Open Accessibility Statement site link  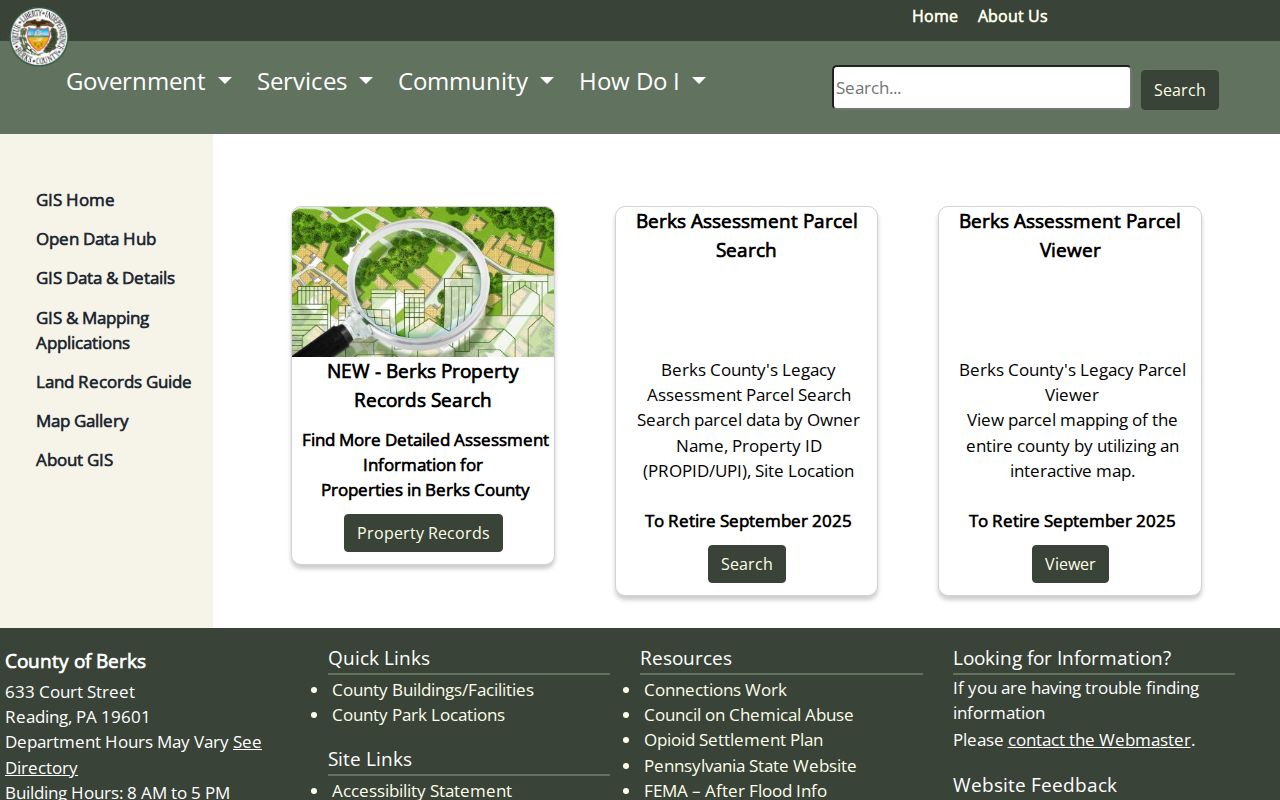(x=422, y=790)
